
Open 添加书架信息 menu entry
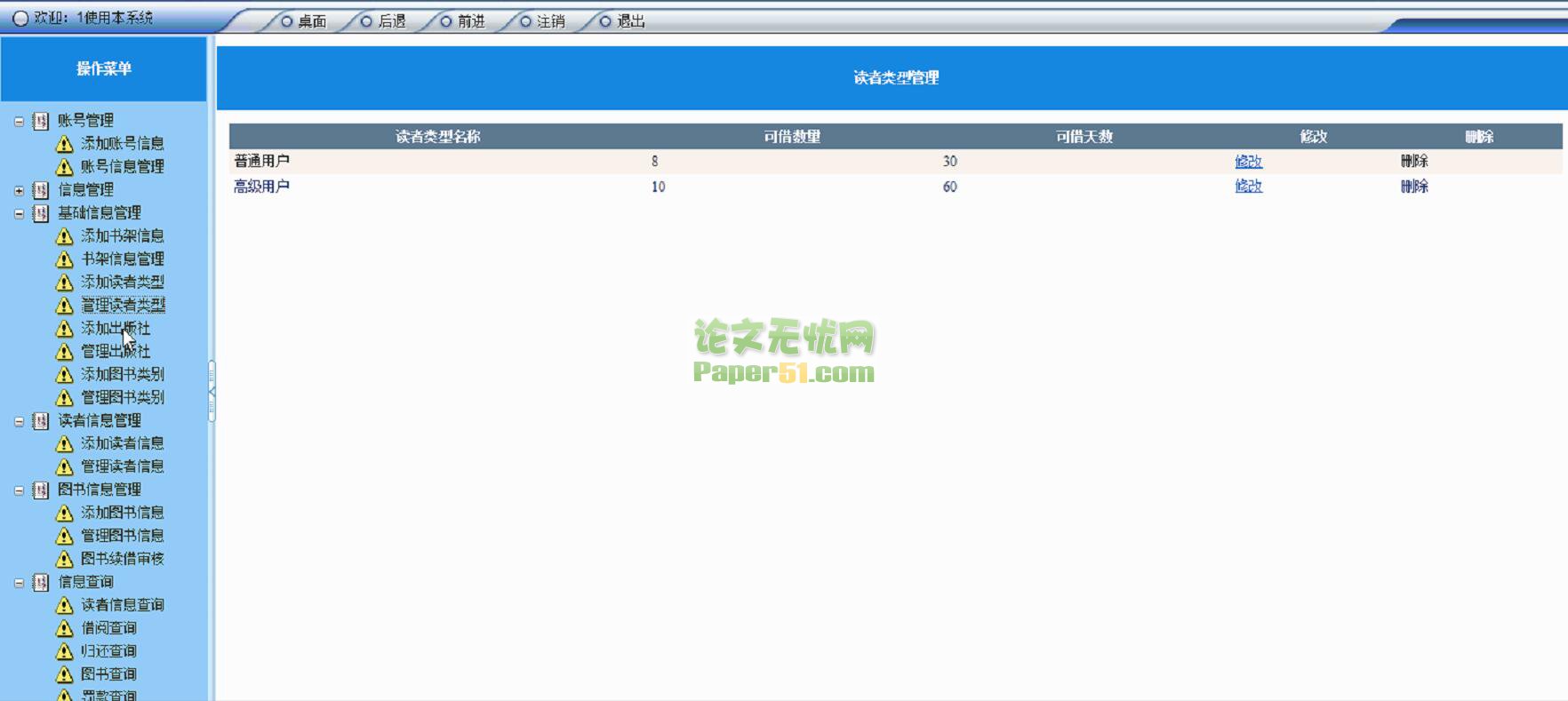coord(123,235)
